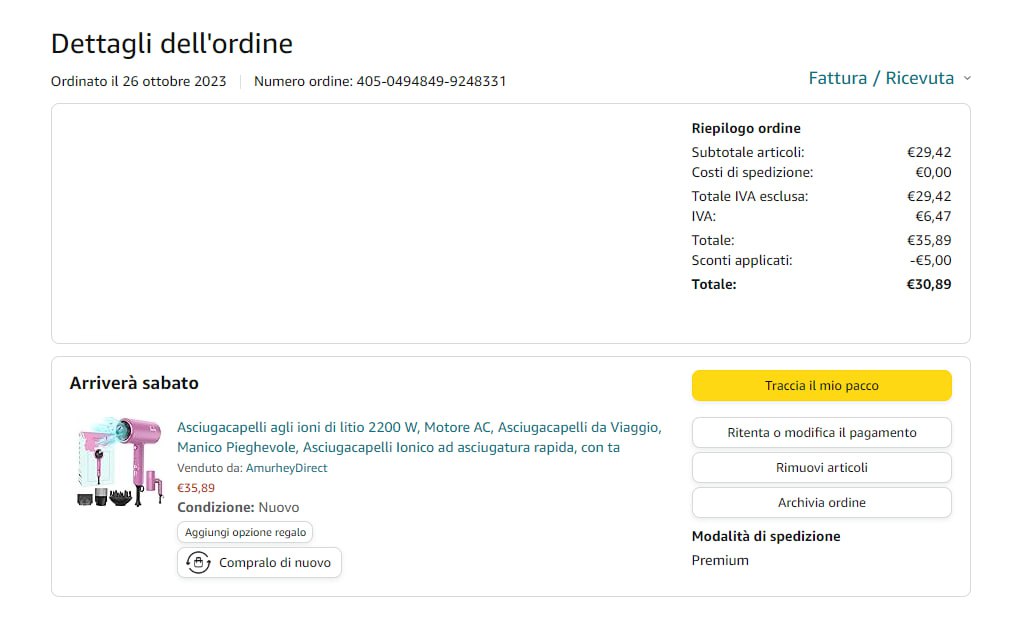The height and width of the screenshot is (618, 1026).
Task: Expand the Fattura / Ricevuta chevron arrow
Action: [x=967, y=79]
